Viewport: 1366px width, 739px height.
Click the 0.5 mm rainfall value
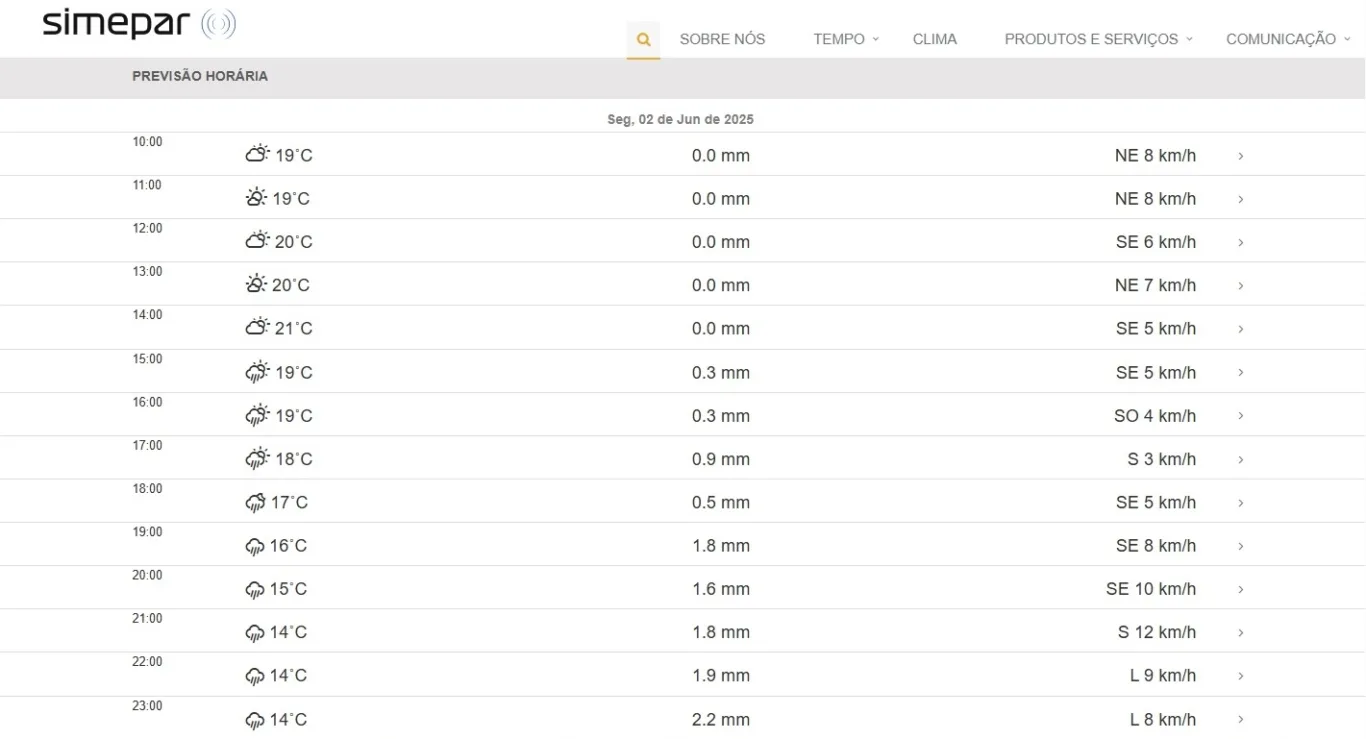721,502
